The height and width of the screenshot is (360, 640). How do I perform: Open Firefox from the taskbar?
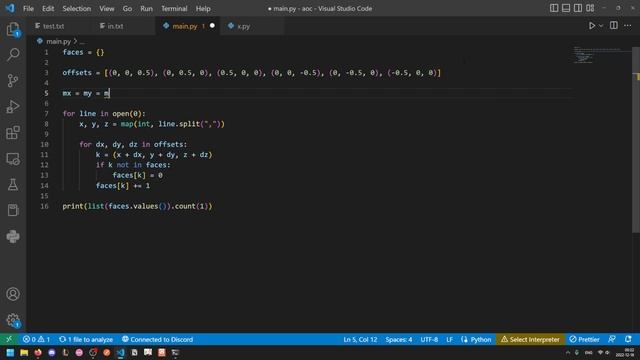click(38, 353)
